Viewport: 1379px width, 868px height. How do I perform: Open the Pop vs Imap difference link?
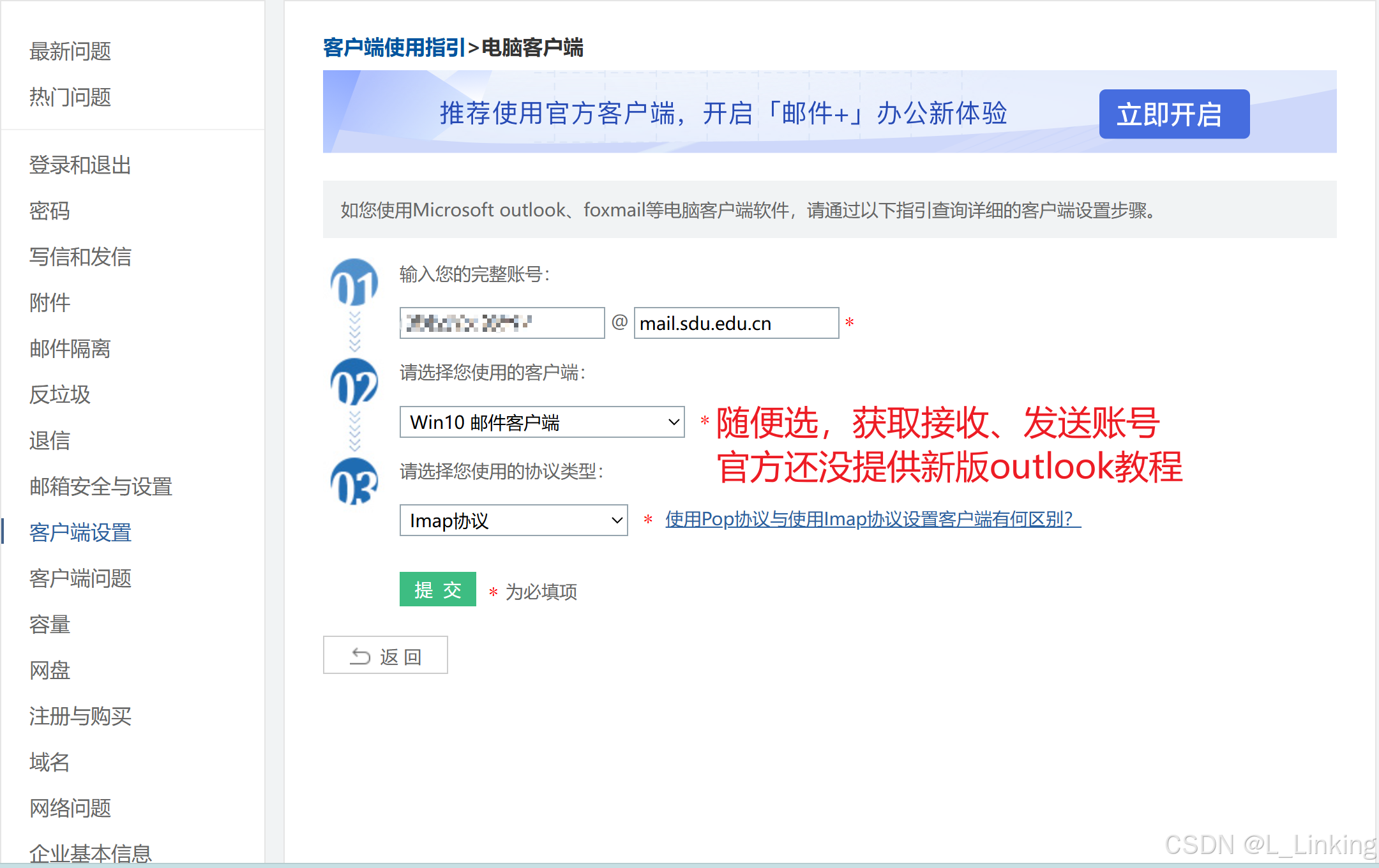(872, 520)
